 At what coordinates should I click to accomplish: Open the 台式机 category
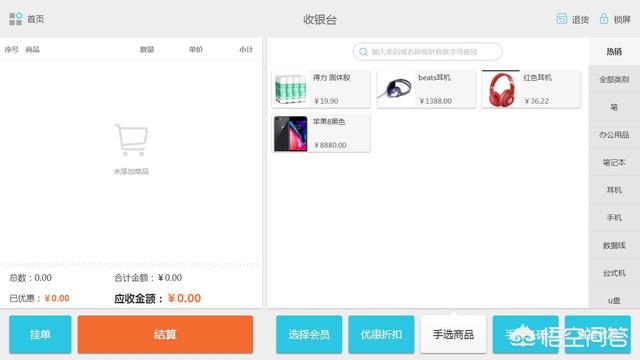[x=614, y=273]
